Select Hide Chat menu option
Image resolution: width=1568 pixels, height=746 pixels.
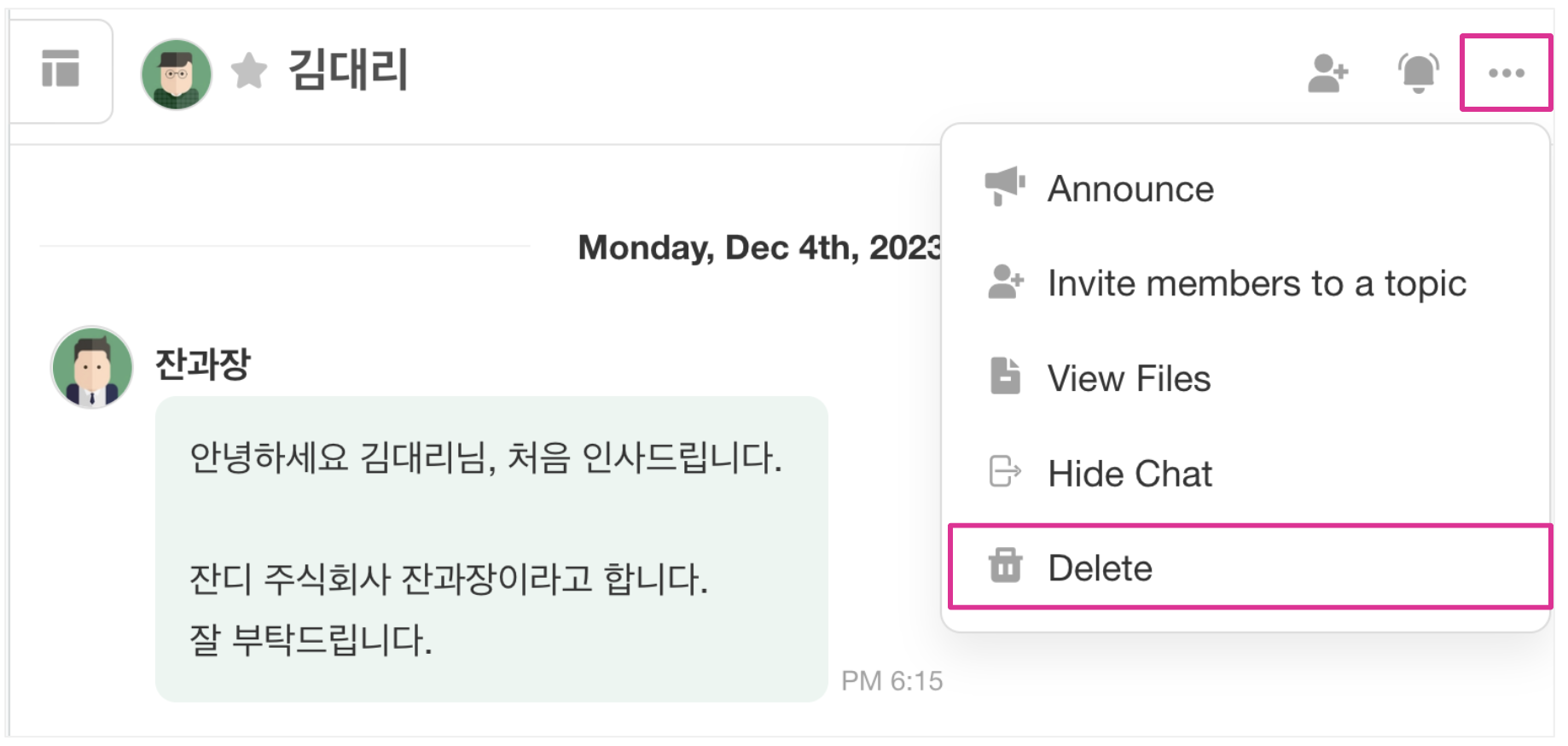coord(1130,474)
